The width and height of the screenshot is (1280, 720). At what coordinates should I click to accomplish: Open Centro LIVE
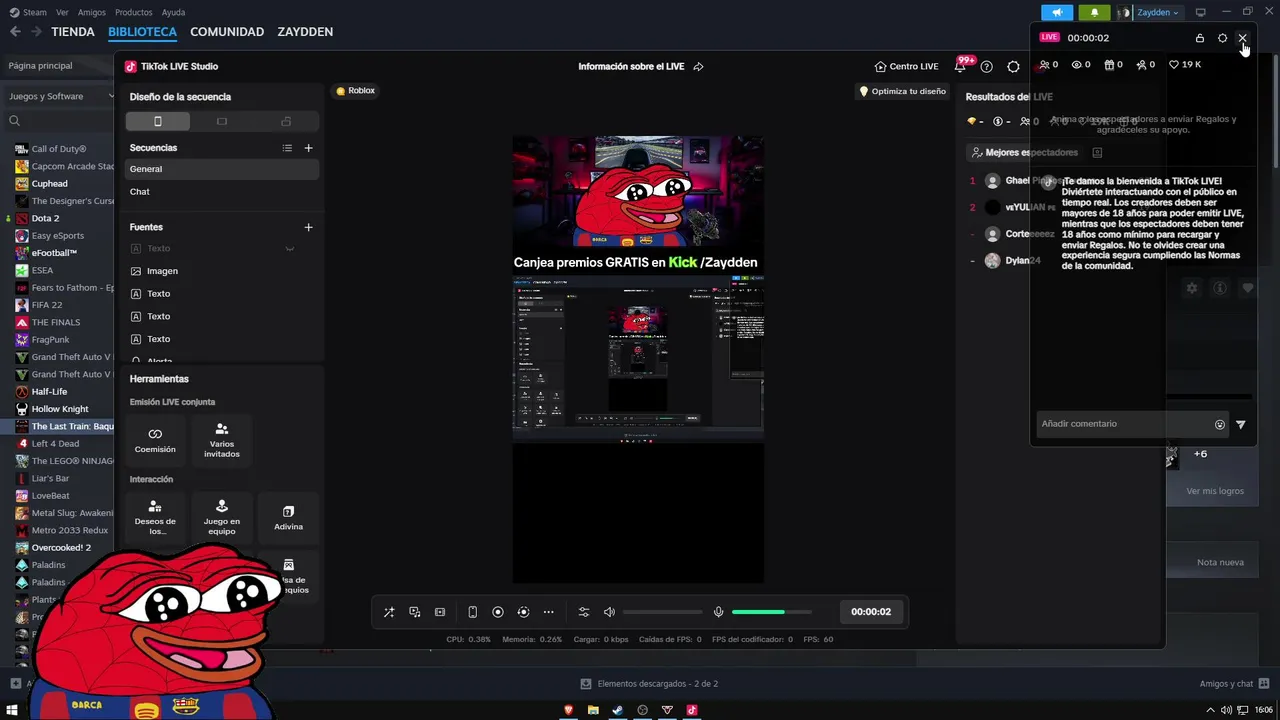coord(906,67)
